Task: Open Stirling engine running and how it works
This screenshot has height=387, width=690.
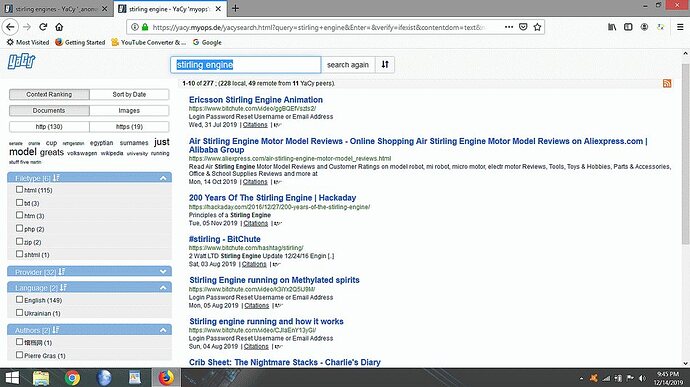Action: [x=266, y=321]
